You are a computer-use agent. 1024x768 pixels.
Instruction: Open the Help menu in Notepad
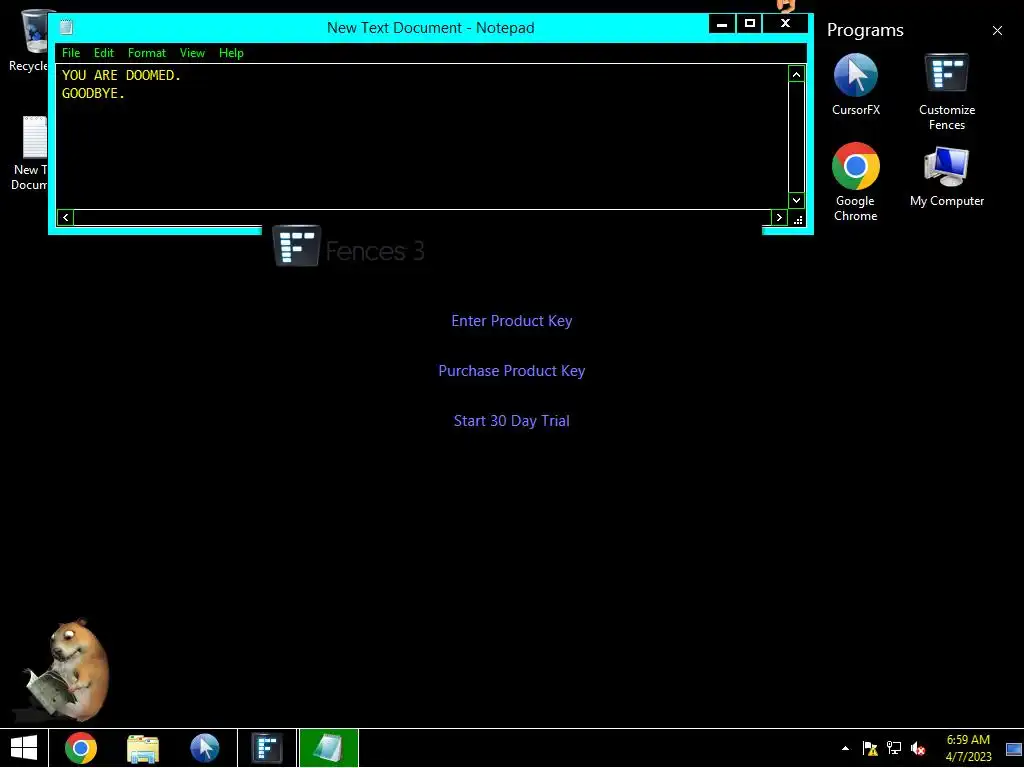(x=231, y=53)
